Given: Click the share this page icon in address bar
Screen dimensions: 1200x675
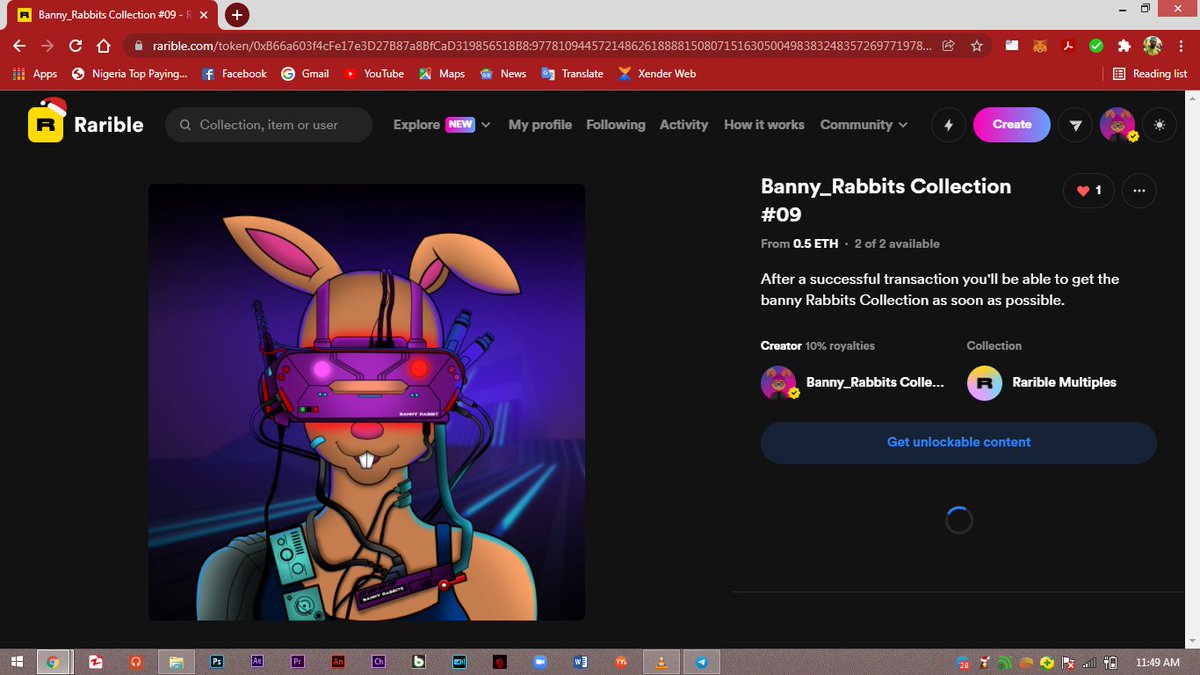Looking at the screenshot, I should 948,46.
